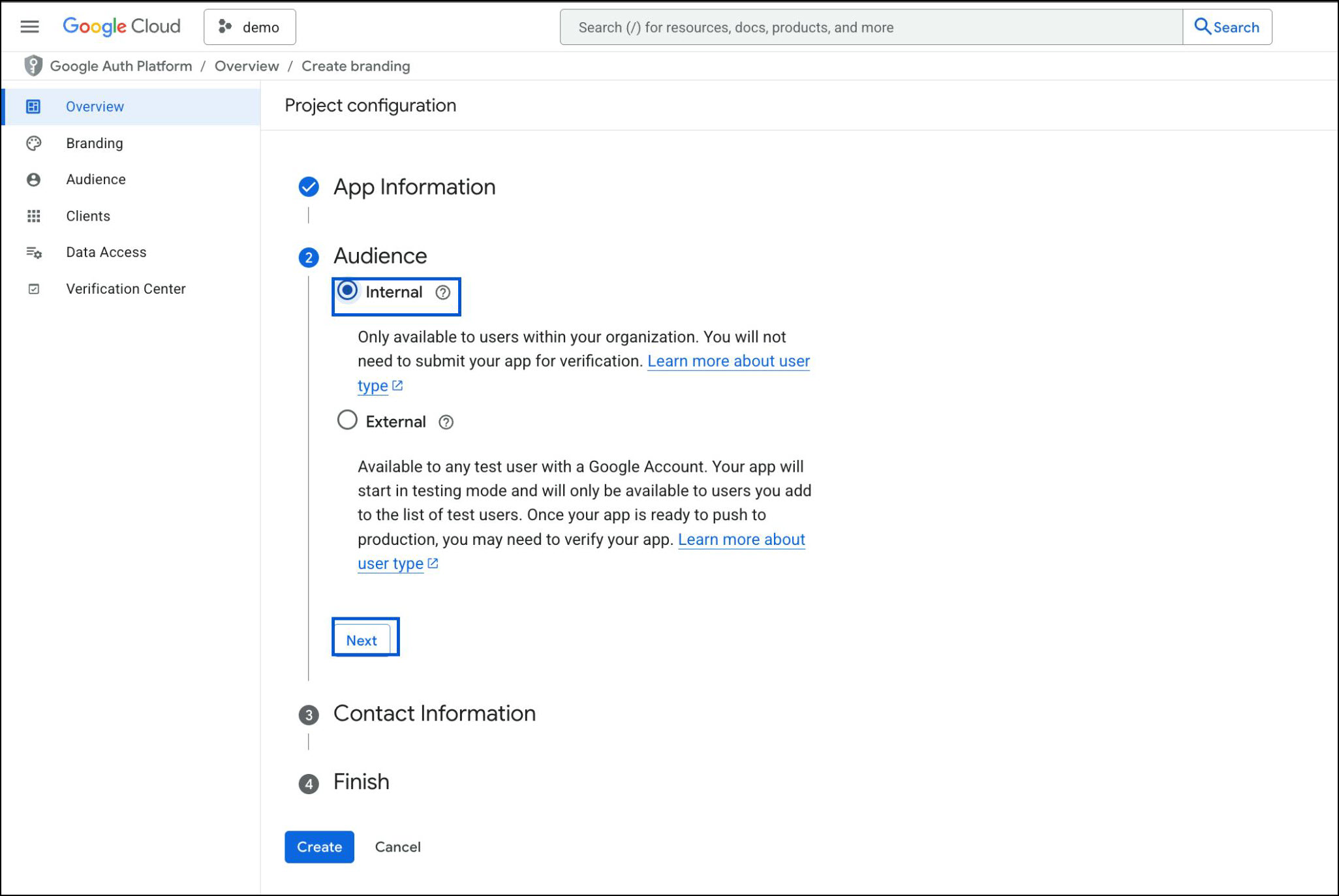The width and height of the screenshot is (1339, 896).
Task: Click the Verification Center checkbox icon
Action: tap(33, 289)
